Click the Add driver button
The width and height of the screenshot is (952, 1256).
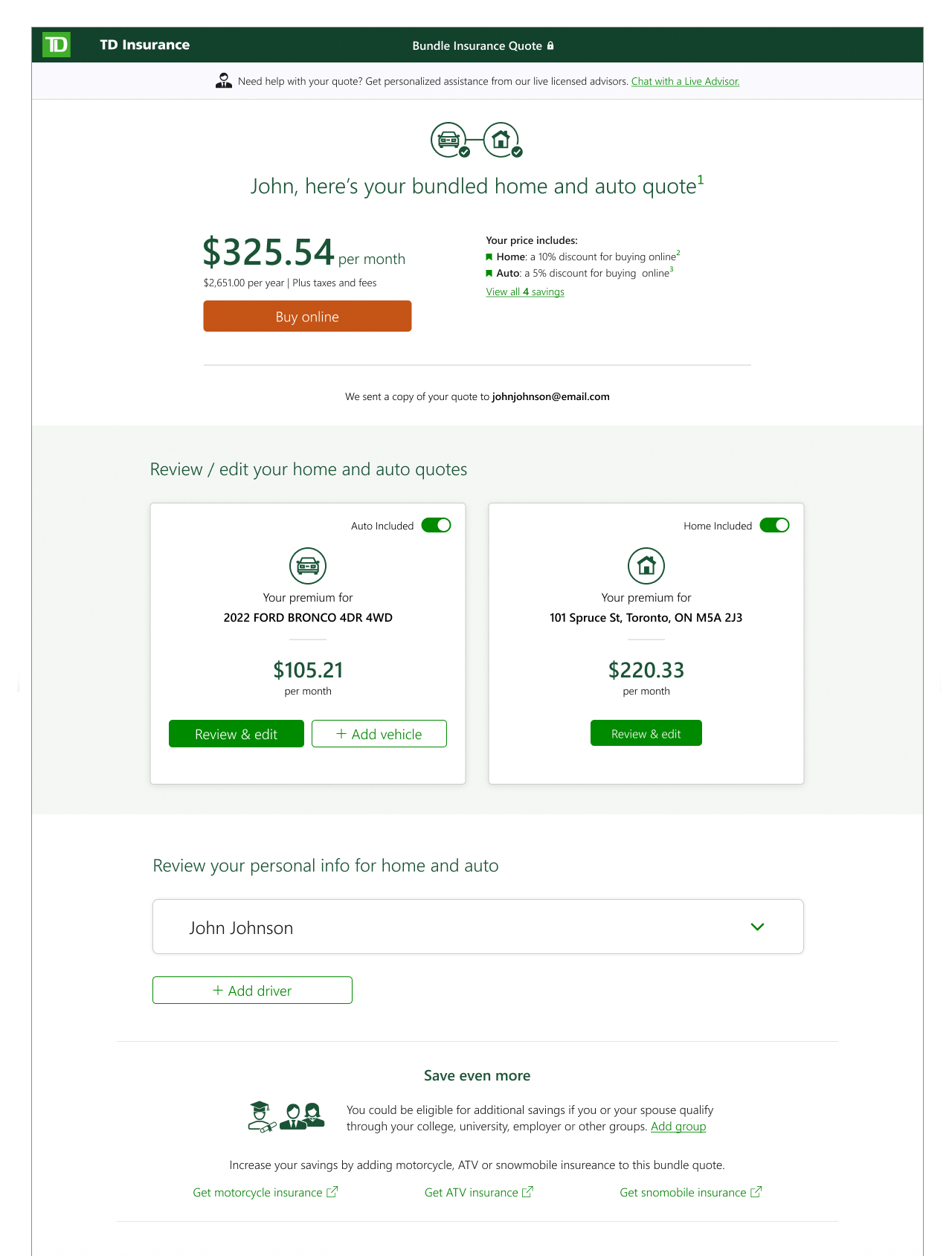pyautogui.click(x=252, y=991)
